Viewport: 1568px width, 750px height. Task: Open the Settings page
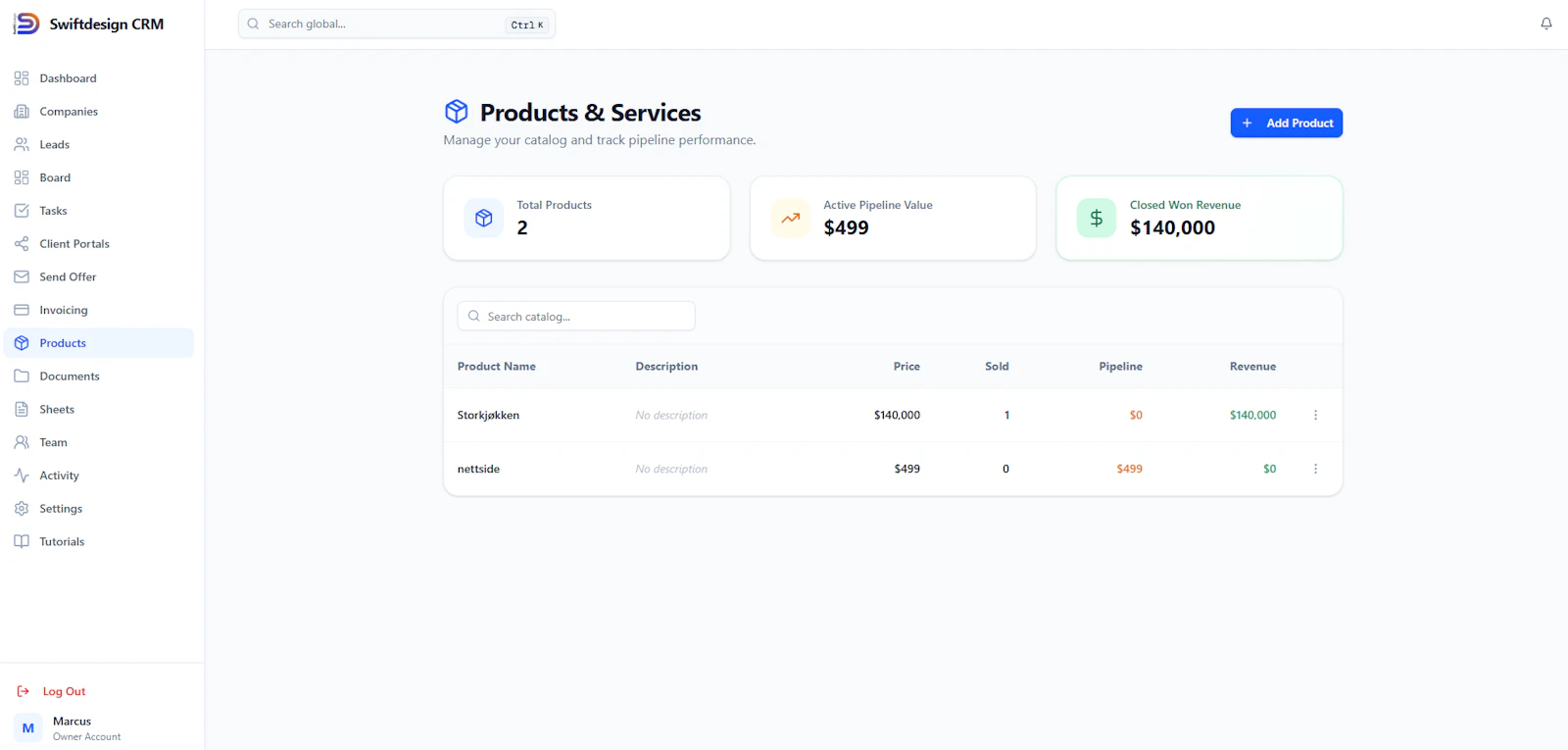[99, 509]
